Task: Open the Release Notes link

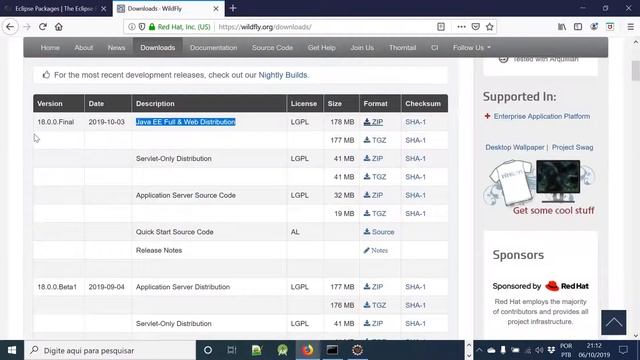Action: click(376, 251)
